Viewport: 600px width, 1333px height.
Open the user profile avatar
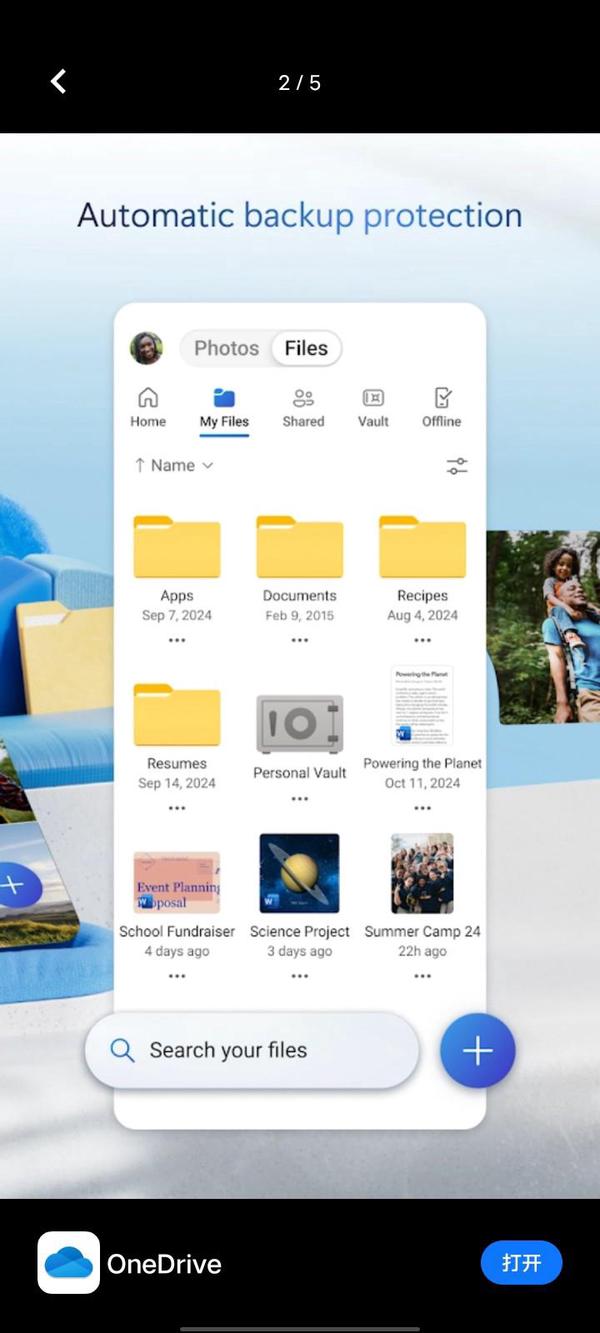coord(147,348)
